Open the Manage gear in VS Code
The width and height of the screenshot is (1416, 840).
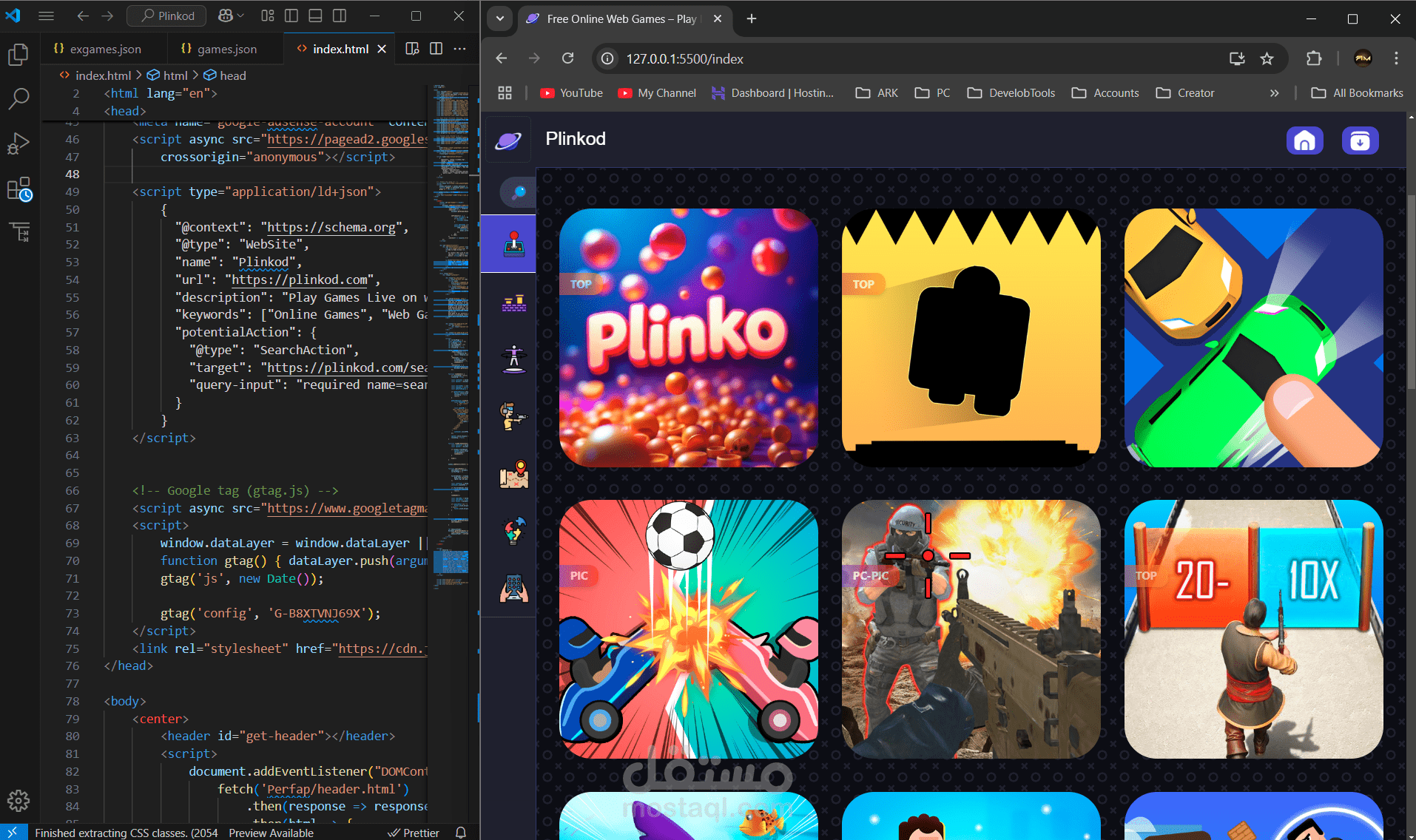tap(18, 800)
